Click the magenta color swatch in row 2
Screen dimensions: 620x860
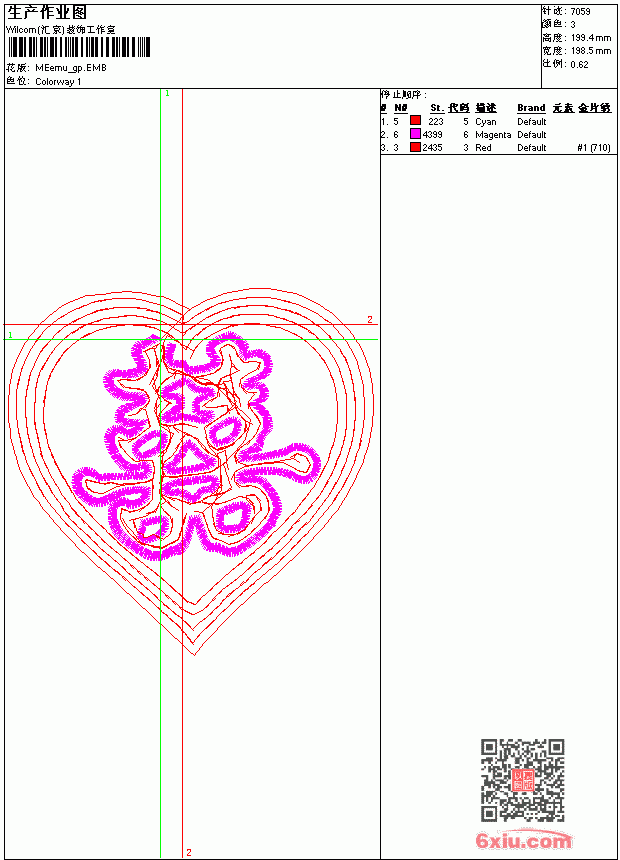tap(415, 134)
